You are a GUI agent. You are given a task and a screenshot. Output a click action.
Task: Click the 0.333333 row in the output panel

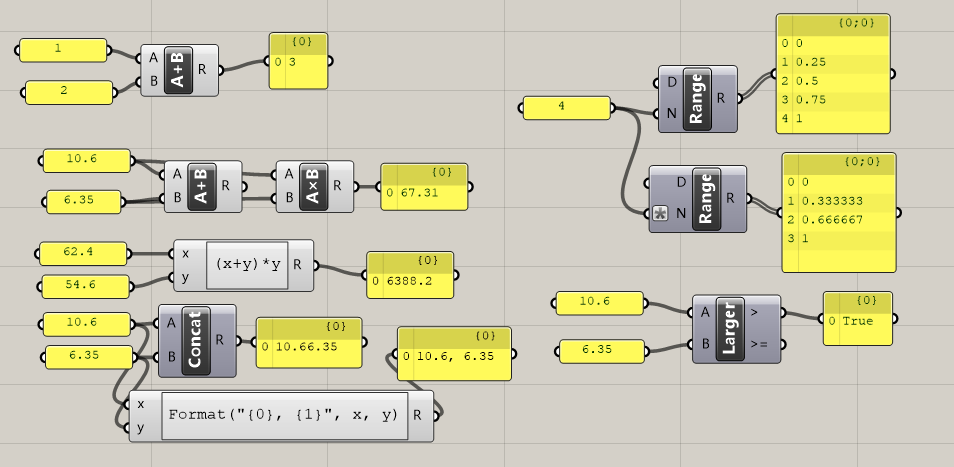(839, 201)
